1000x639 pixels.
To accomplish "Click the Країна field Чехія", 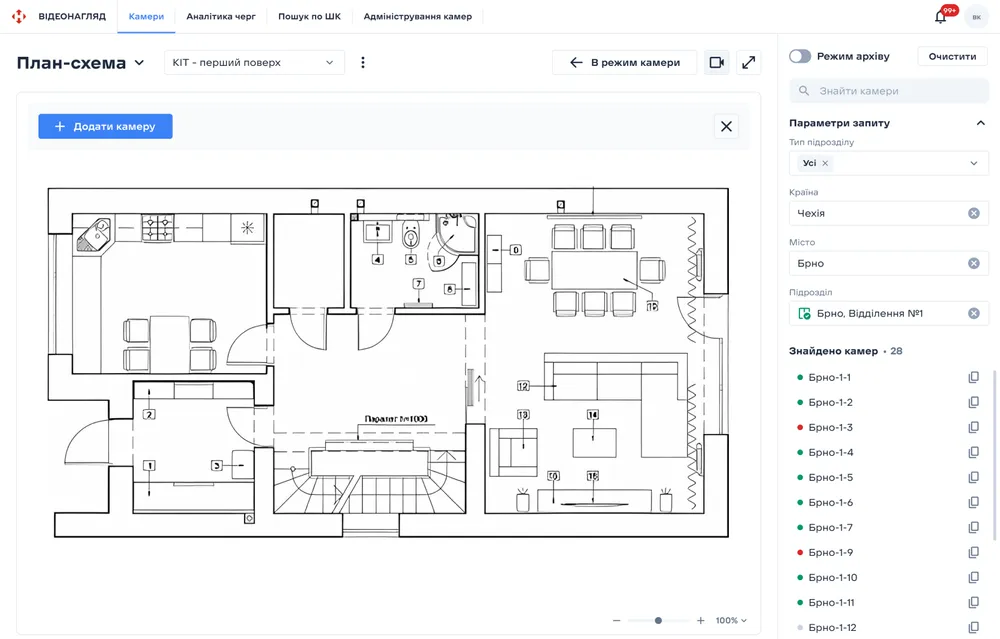I will tap(889, 213).
